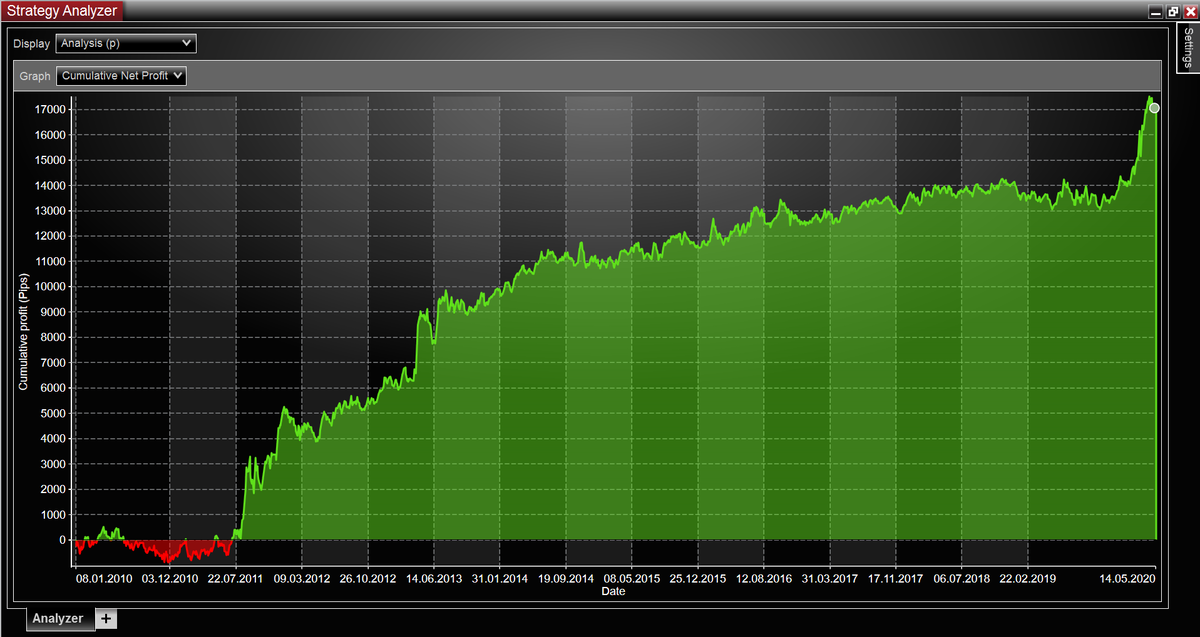Click the 9000 y-axis value
1200x637 pixels.
[x=53, y=312]
